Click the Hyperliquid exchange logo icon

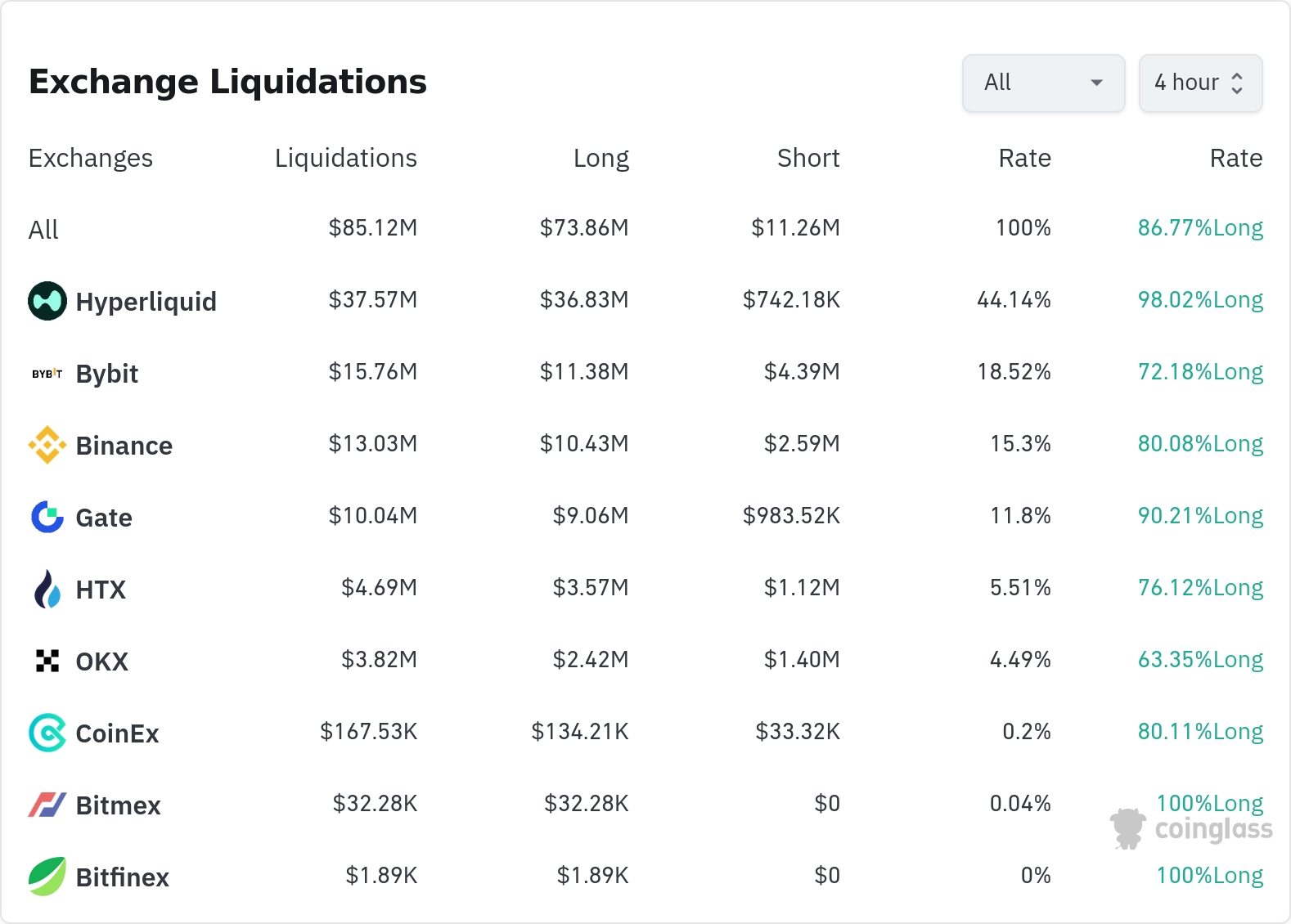(47, 301)
